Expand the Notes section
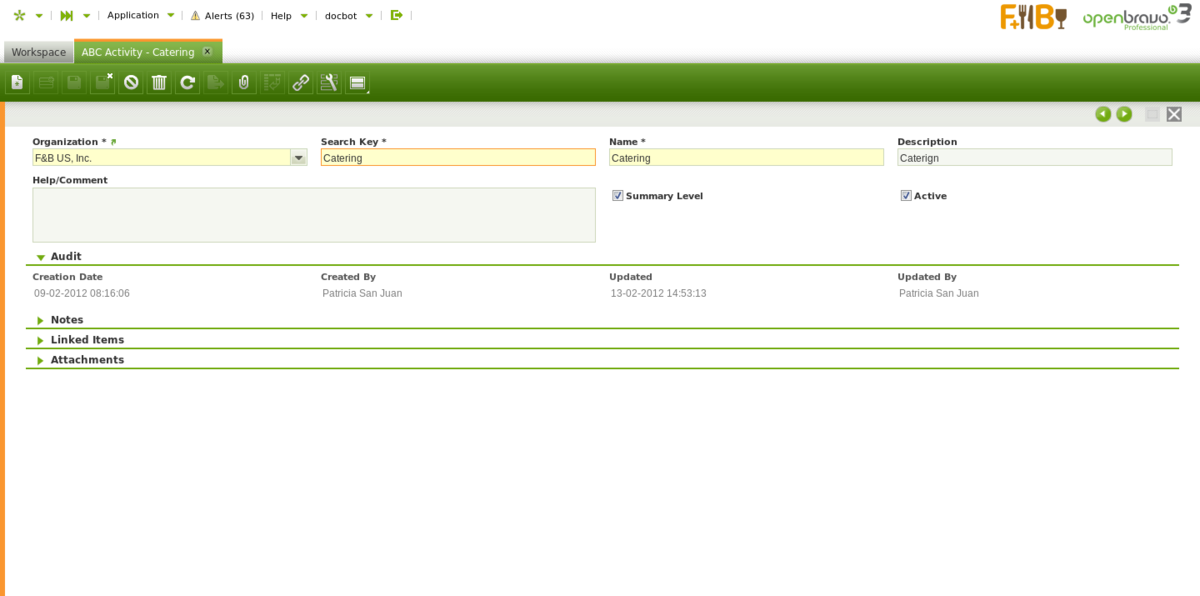 (41, 320)
